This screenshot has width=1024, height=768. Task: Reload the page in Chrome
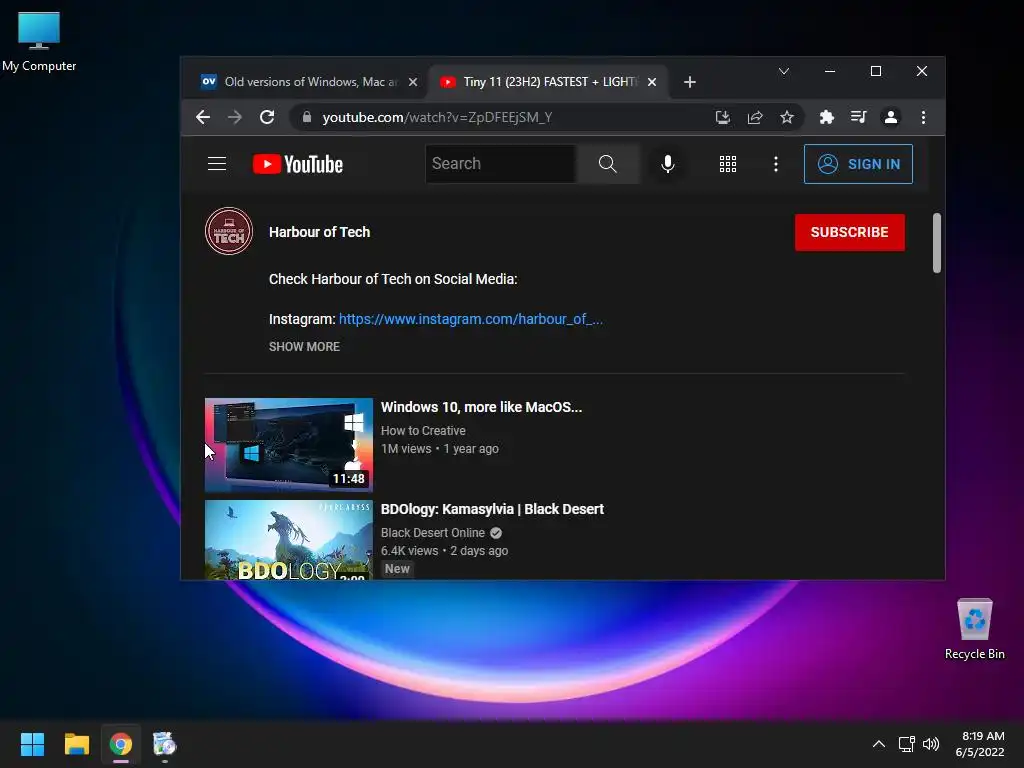click(x=266, y=117)
